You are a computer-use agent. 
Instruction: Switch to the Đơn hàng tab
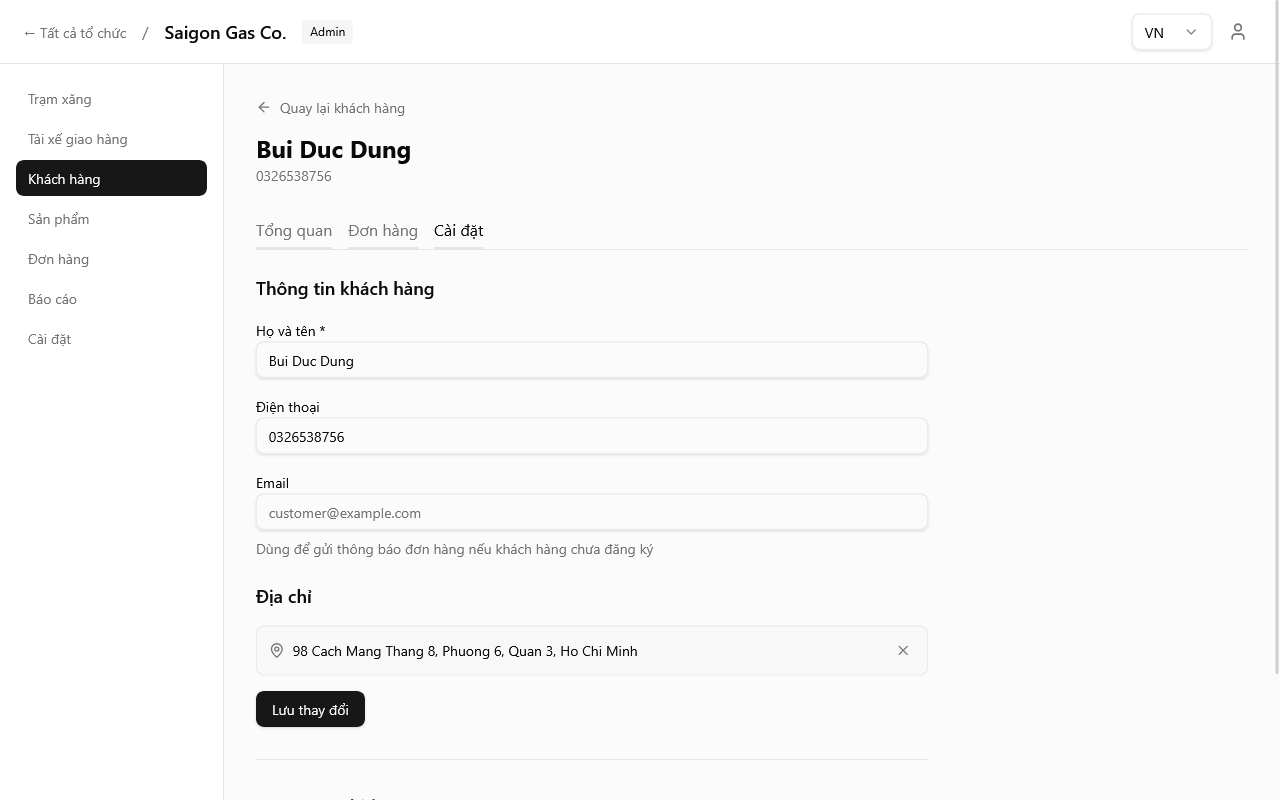[383, 231]
